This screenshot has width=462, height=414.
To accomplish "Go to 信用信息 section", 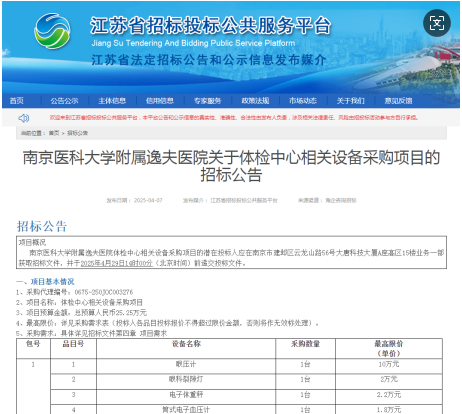I will coord(160,101).
